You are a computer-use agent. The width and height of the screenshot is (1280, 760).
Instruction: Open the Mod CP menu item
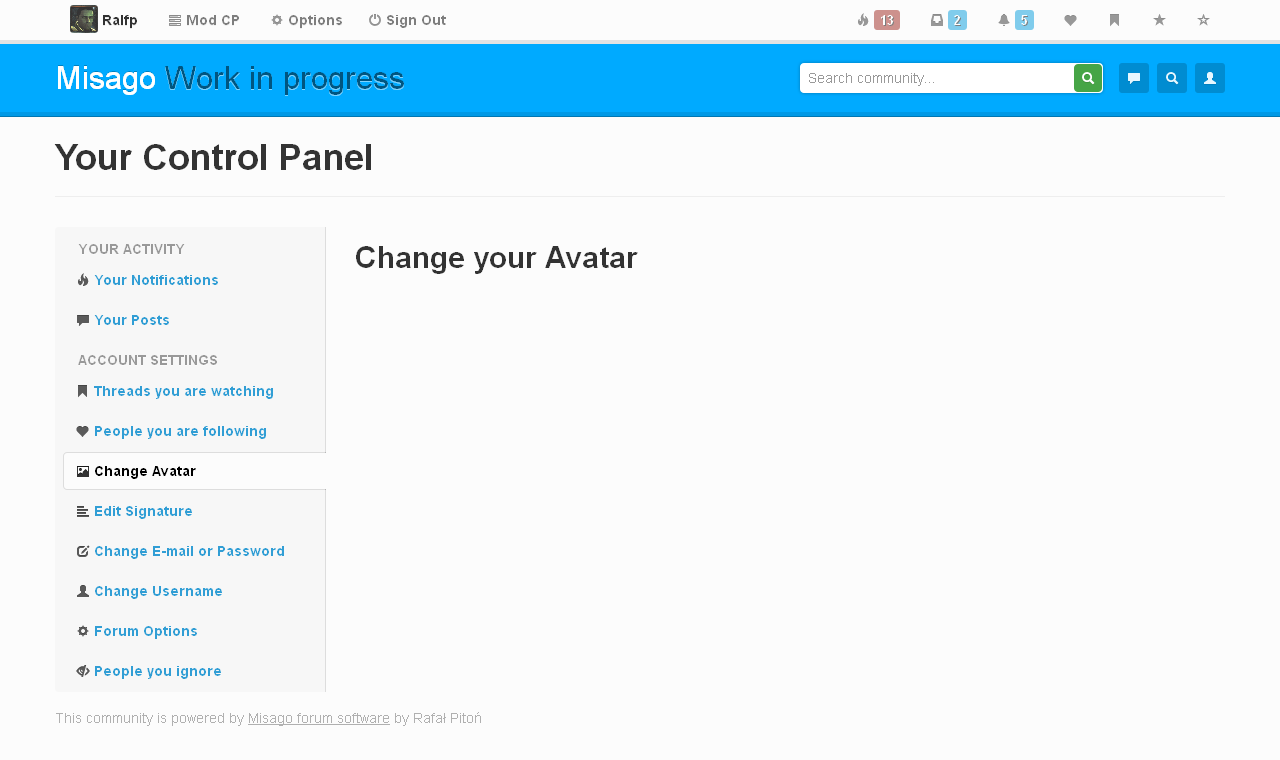(204, 20)
